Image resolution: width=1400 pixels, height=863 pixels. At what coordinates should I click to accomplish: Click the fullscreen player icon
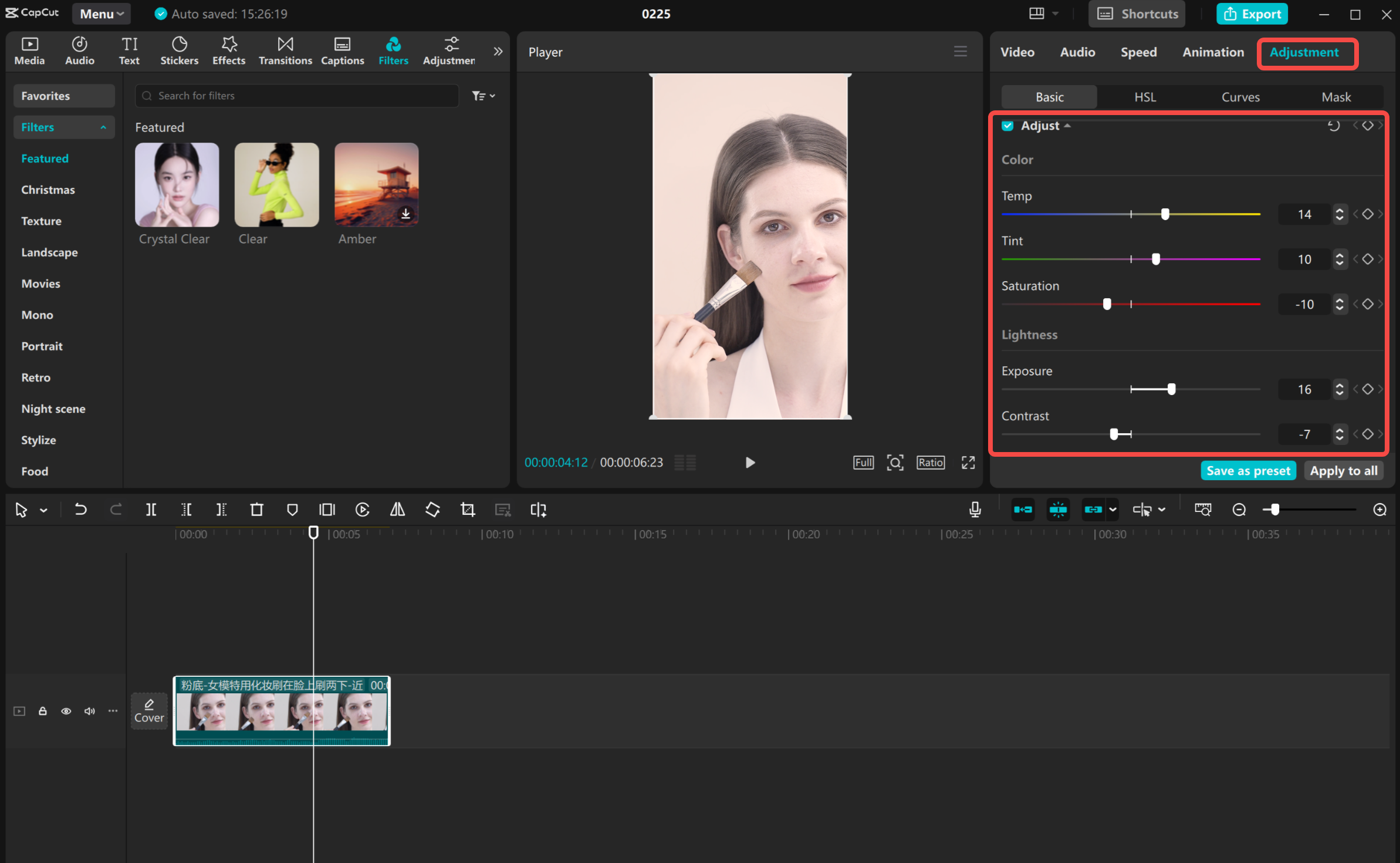968,463
